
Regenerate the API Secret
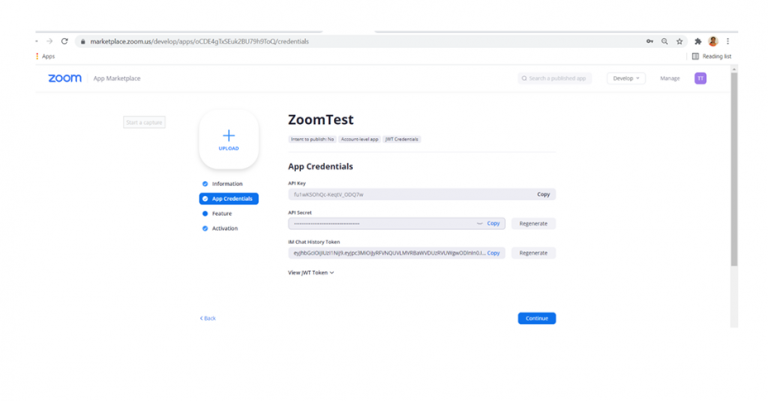coord(533,224)
